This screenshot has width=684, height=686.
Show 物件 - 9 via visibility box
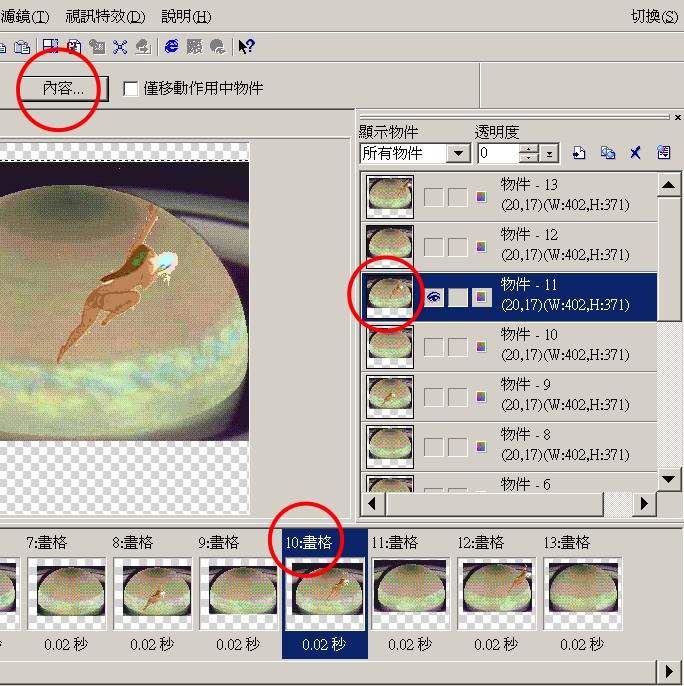tap(434, 397)
